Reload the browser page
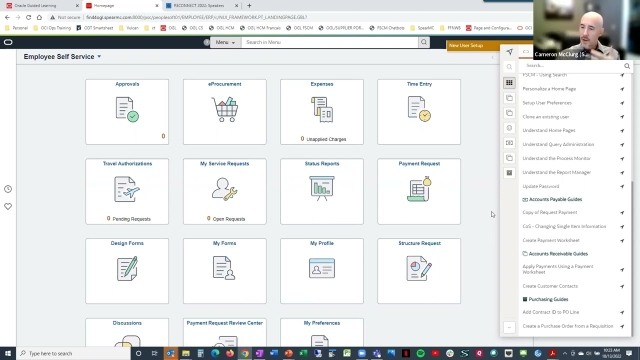Image resolution: width=640 pixels, height=360 pixels. pyautogui.click(x=28, y=17)
